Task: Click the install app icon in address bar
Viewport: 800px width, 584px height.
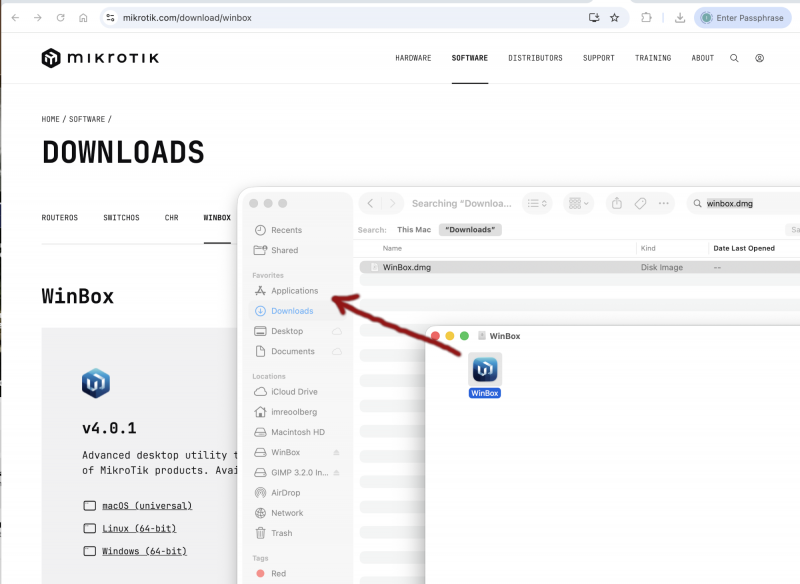Action: click(594, 18)
